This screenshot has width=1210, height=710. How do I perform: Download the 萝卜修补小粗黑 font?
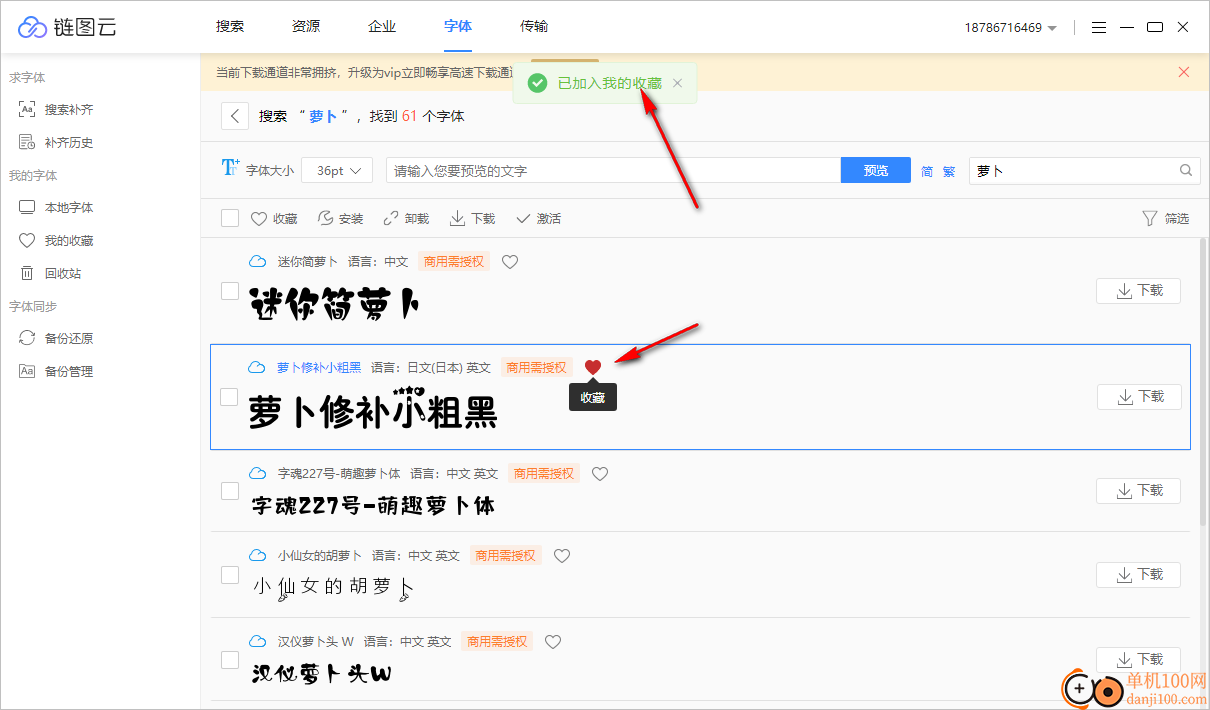pos(1138,396)
